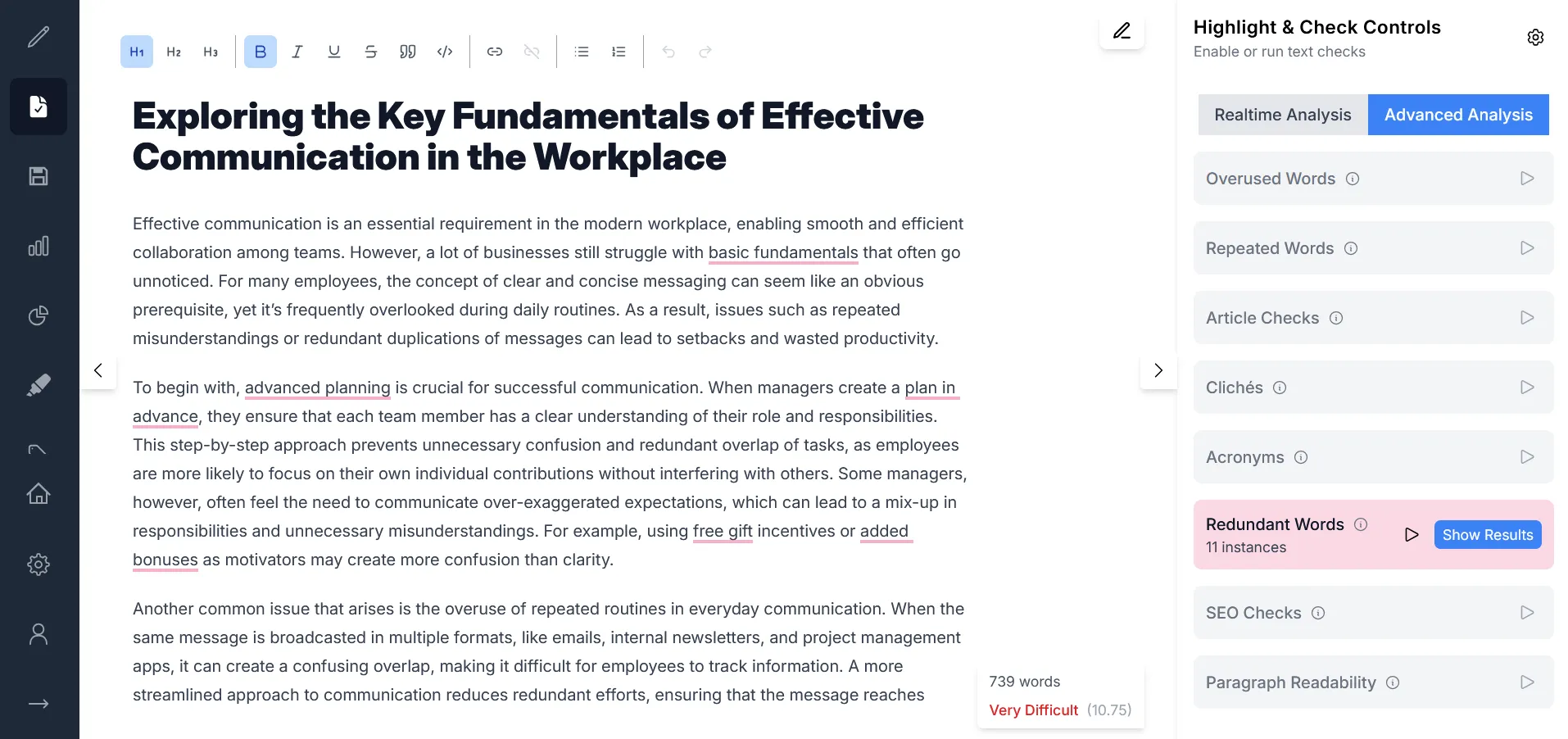This screenshot has height=739, width=1568.
Task: Click the save disk icon in sidebar
Action: pyautogui.click(x=39, y=176)
